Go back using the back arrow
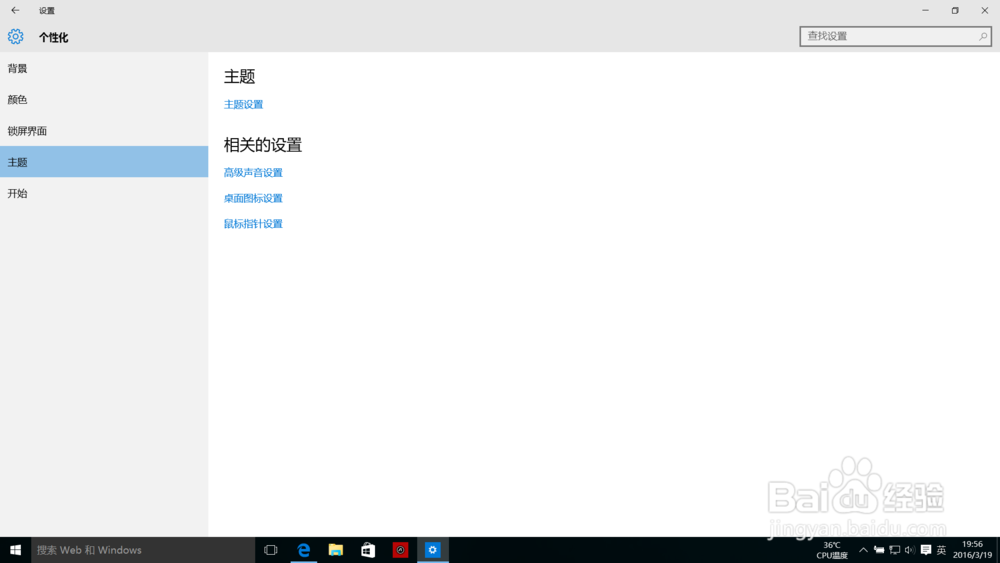 click(x=15, y=10)
